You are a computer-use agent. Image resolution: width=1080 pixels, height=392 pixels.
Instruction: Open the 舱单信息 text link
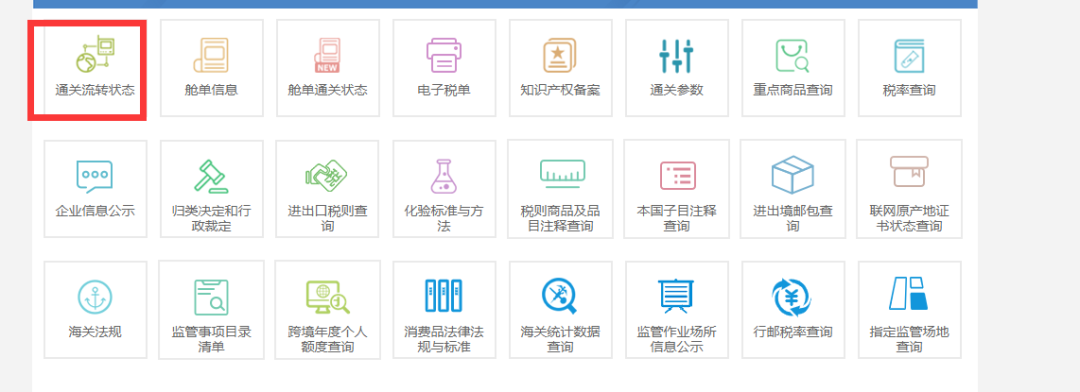pos(211,90)
